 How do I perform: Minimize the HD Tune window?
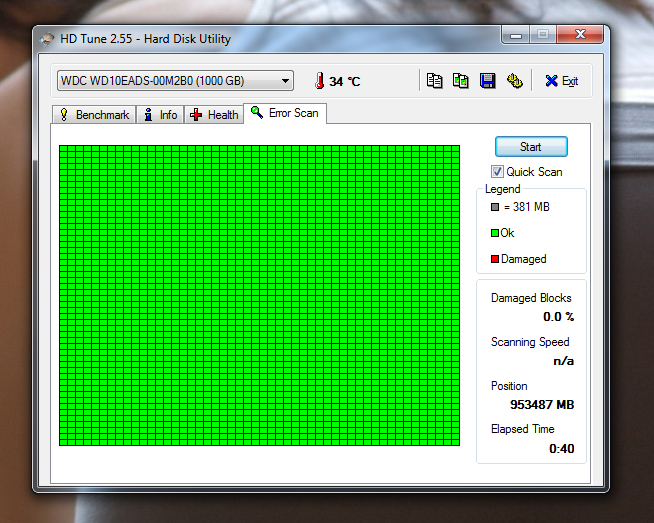516,35
